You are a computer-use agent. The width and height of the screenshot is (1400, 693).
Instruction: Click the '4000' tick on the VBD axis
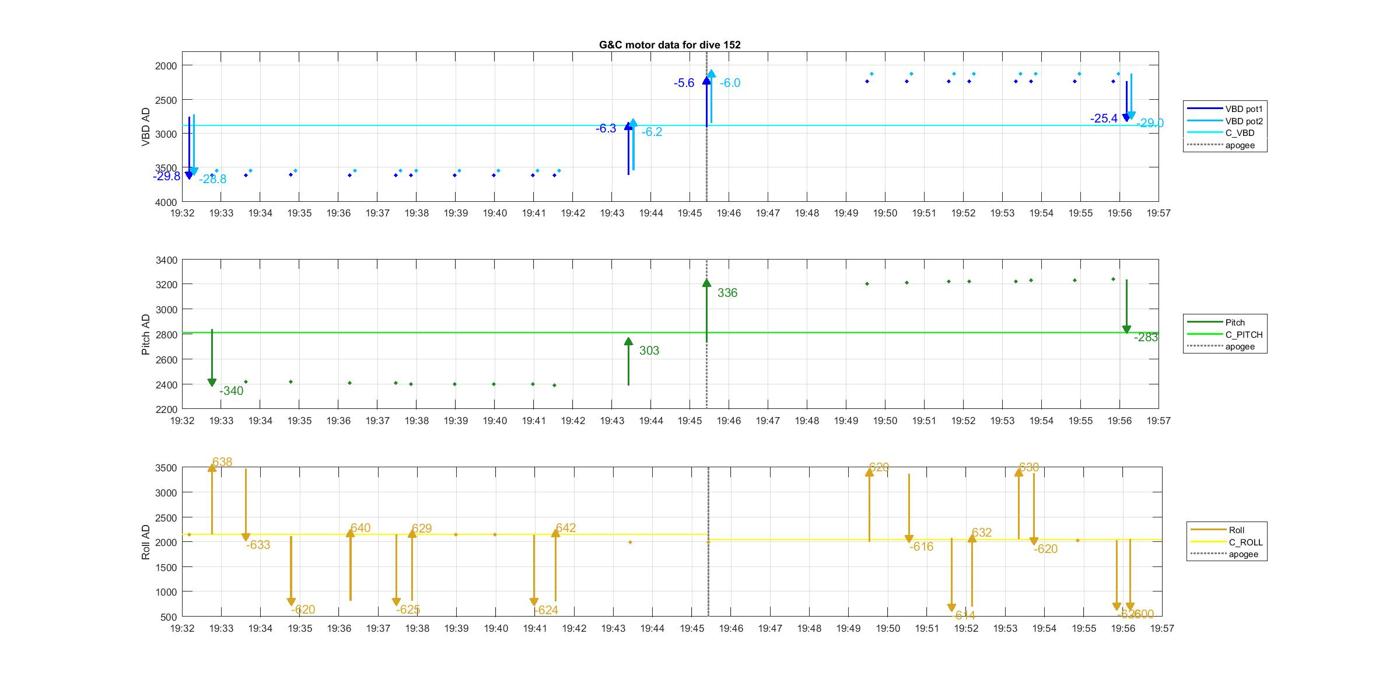pos(166,202)
